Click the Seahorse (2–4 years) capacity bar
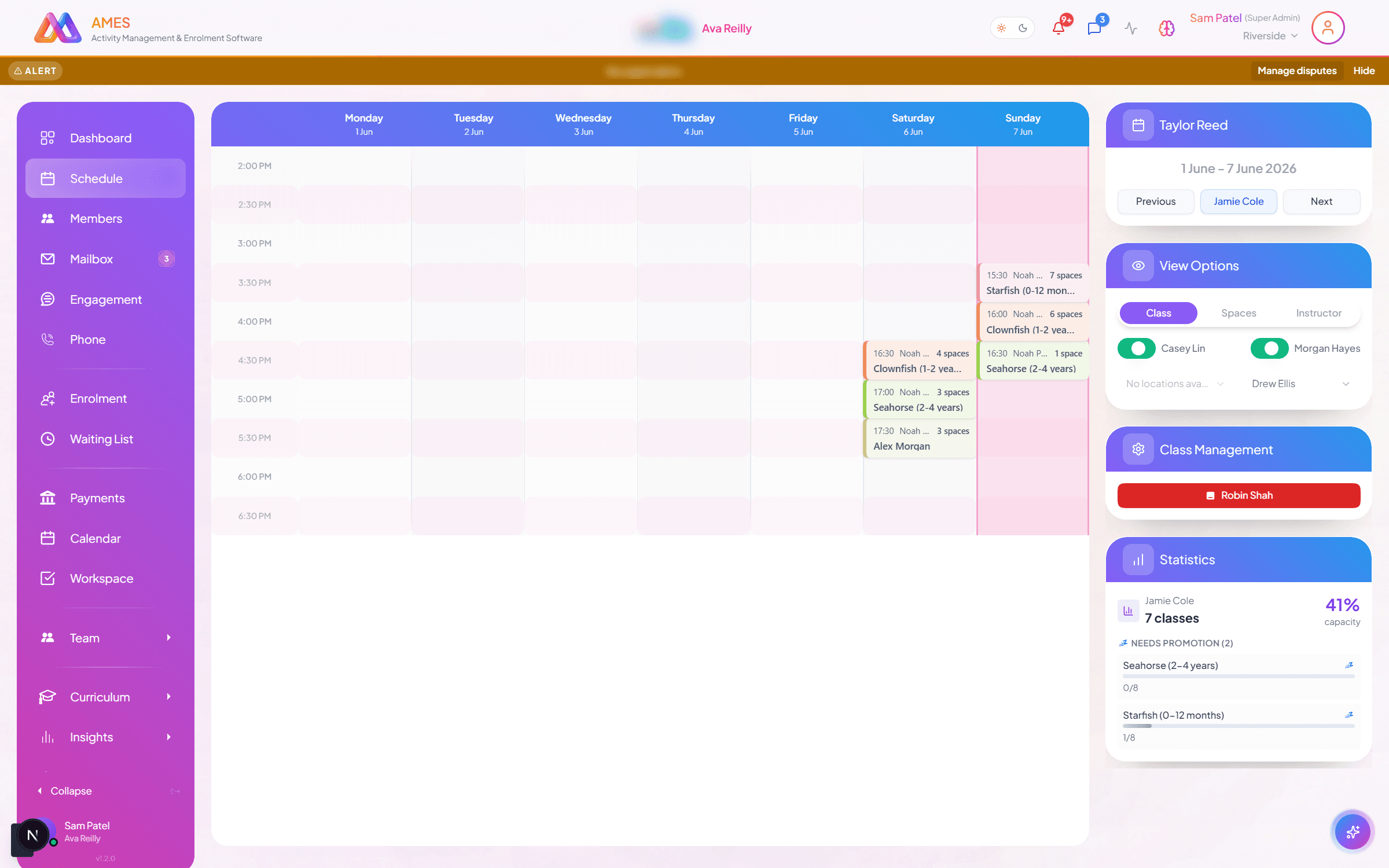The height and width of the screenshot is (868, 1389). pyautogui.click(x=1239, y=676)
